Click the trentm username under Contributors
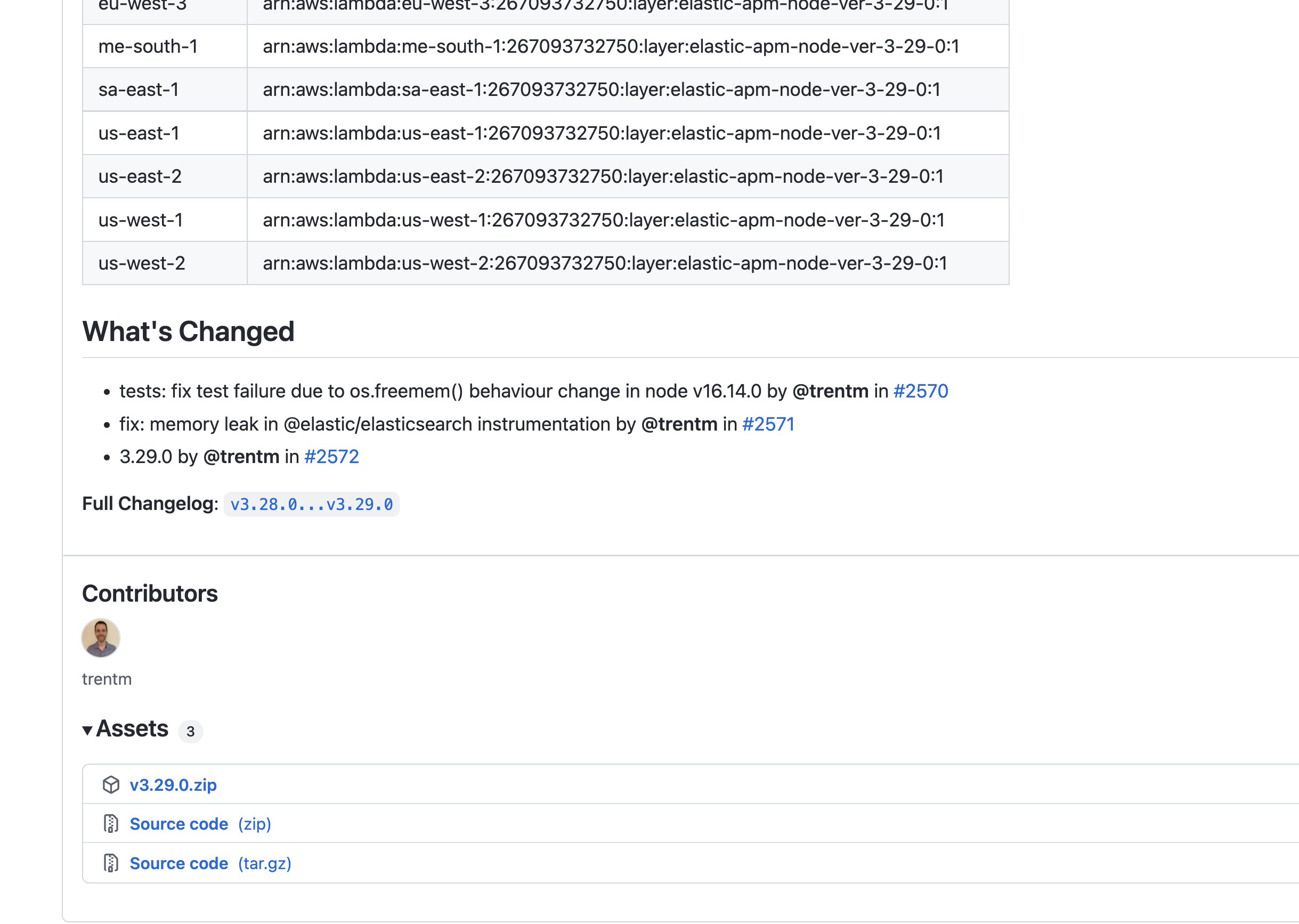The image size is (1299, 924). pos(107,679)
